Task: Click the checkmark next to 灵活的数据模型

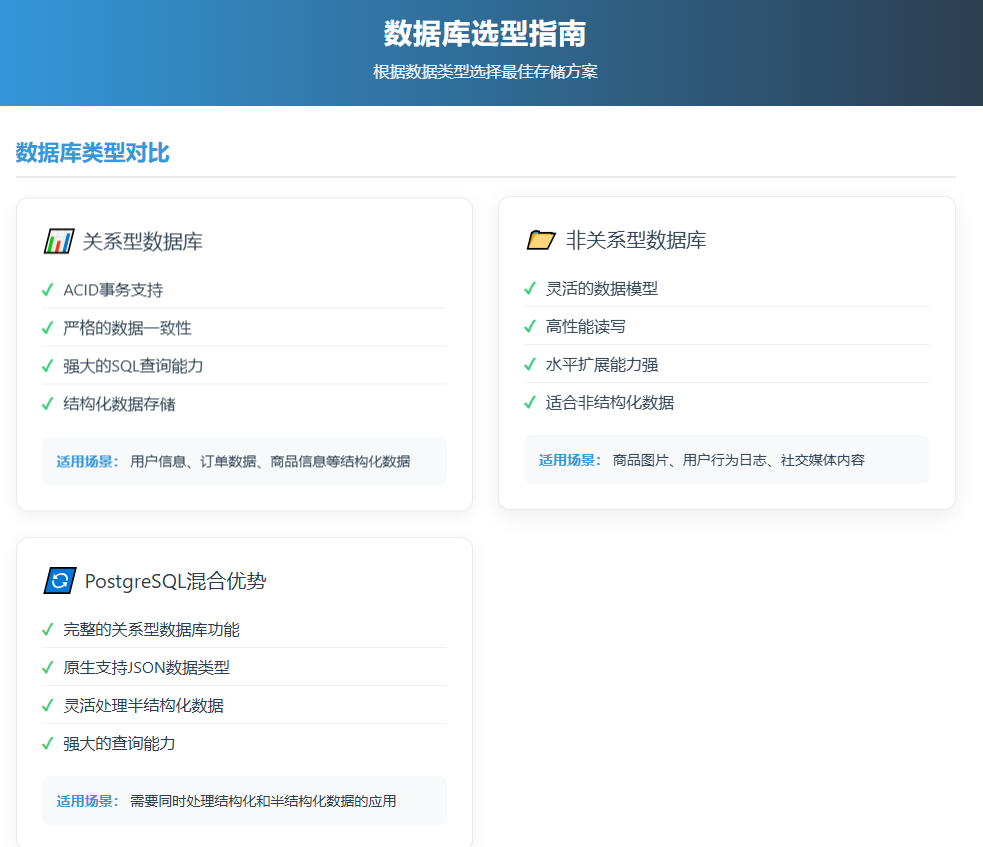Action: (530, 288)
